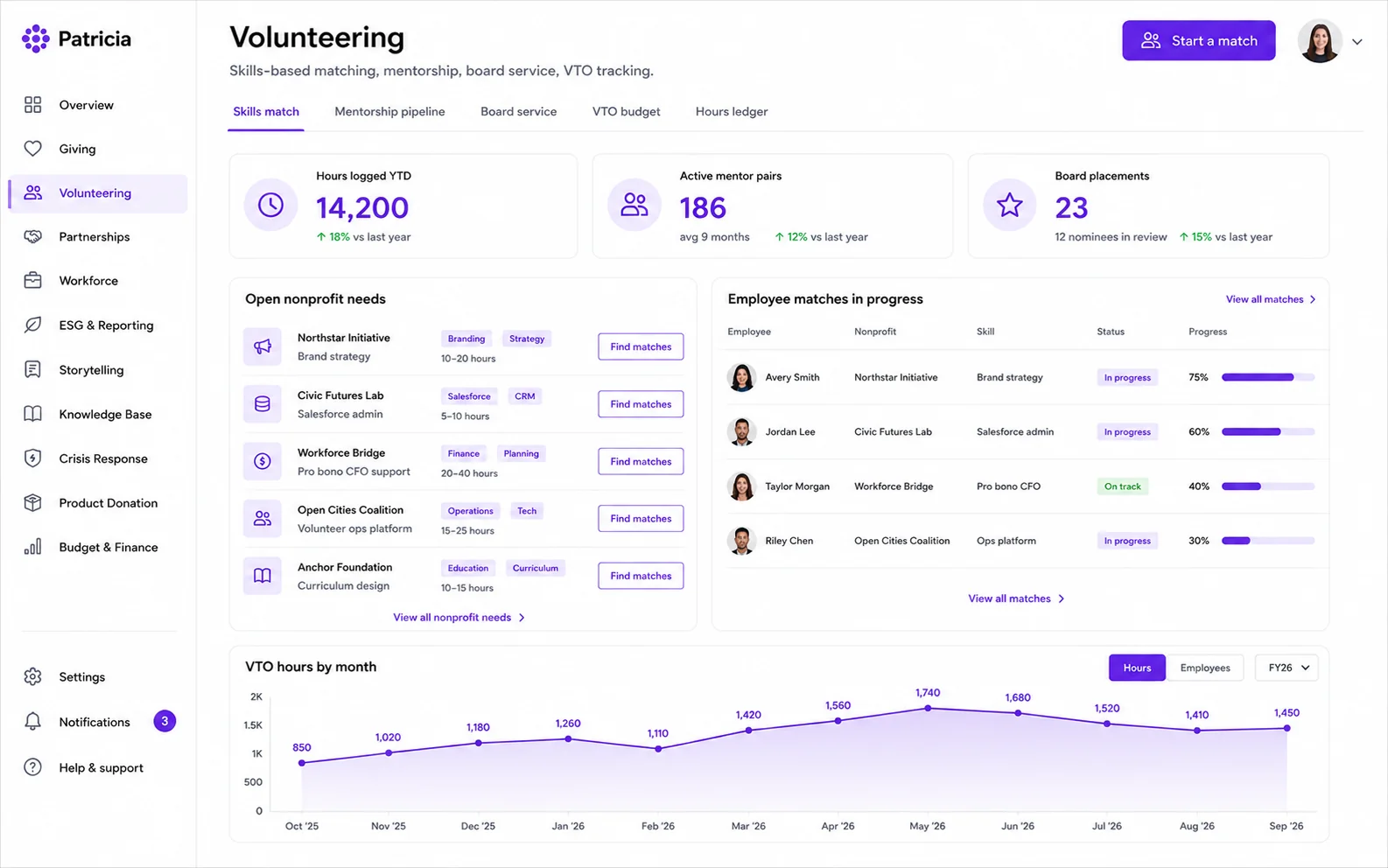1388x868 pixels.
Task: Click the megaphone icon for Northstar Initiative
Action: click(x=263, y=346)
